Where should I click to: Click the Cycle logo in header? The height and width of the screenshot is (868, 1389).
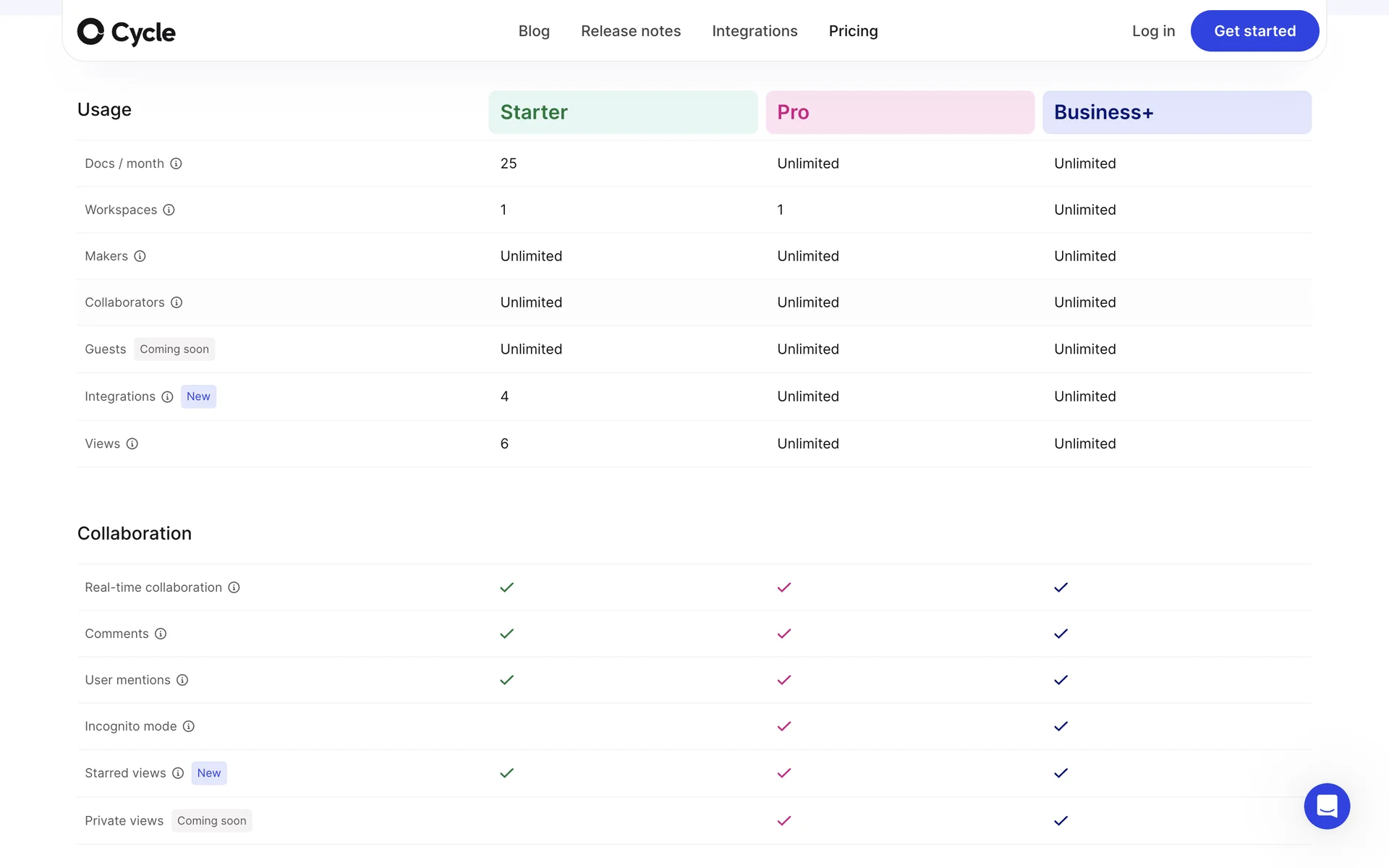[x=127, y=32]
